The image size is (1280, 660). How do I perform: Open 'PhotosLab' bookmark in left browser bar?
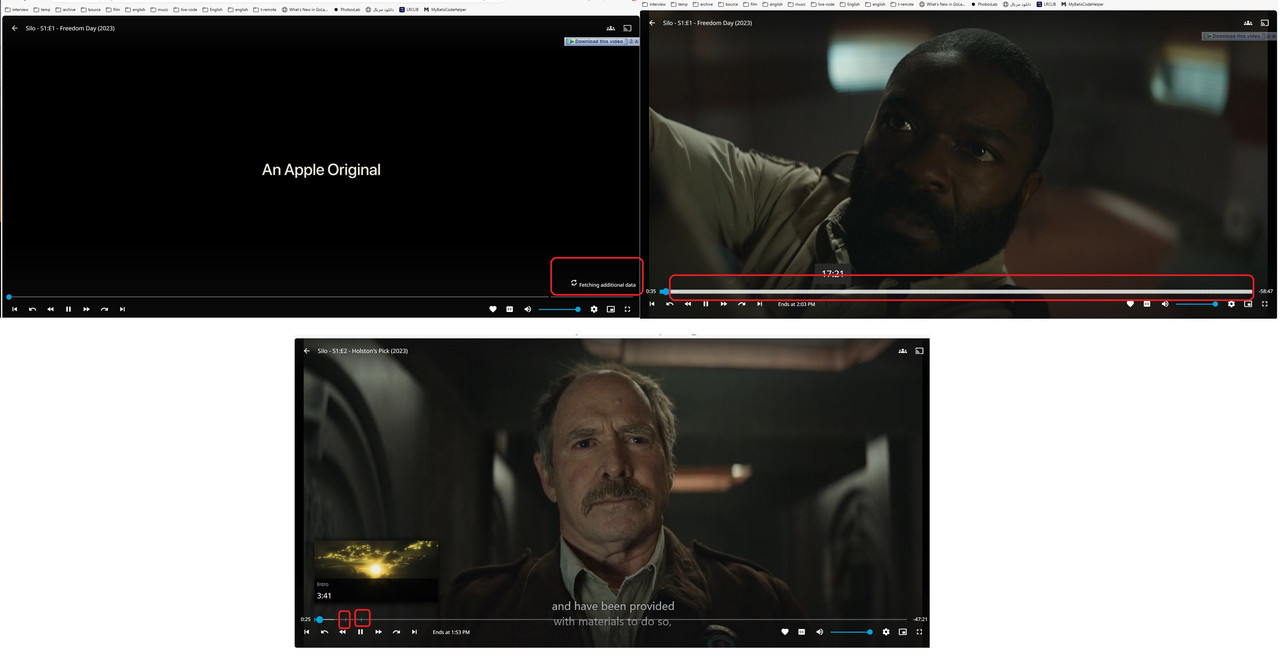(347, 9)
